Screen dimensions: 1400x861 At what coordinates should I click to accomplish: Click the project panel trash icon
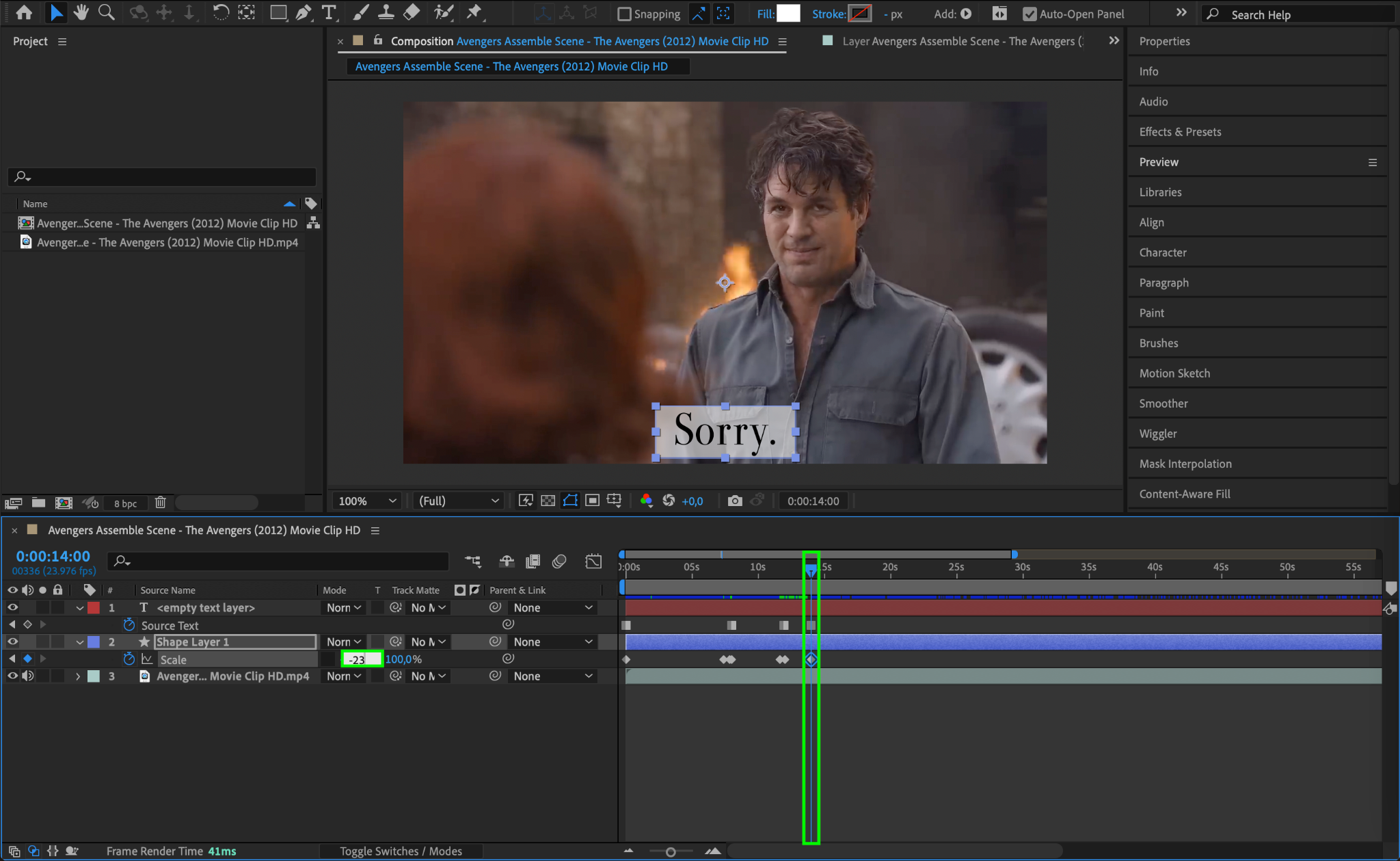161,503
